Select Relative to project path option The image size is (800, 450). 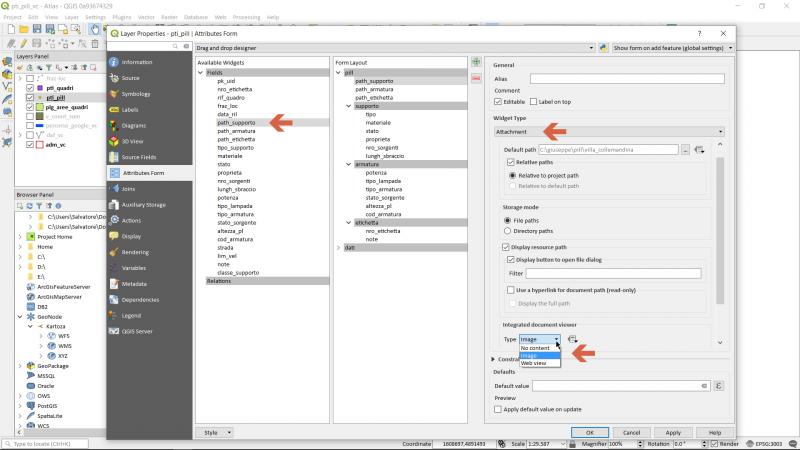coord(512,175)
